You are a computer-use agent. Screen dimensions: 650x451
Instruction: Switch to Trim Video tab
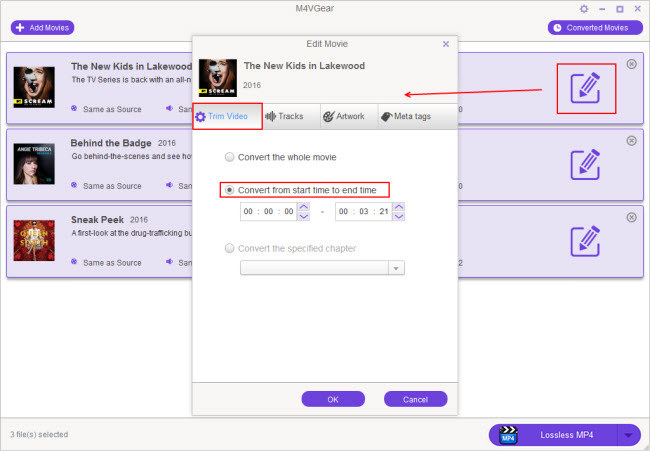pos(228,116)
